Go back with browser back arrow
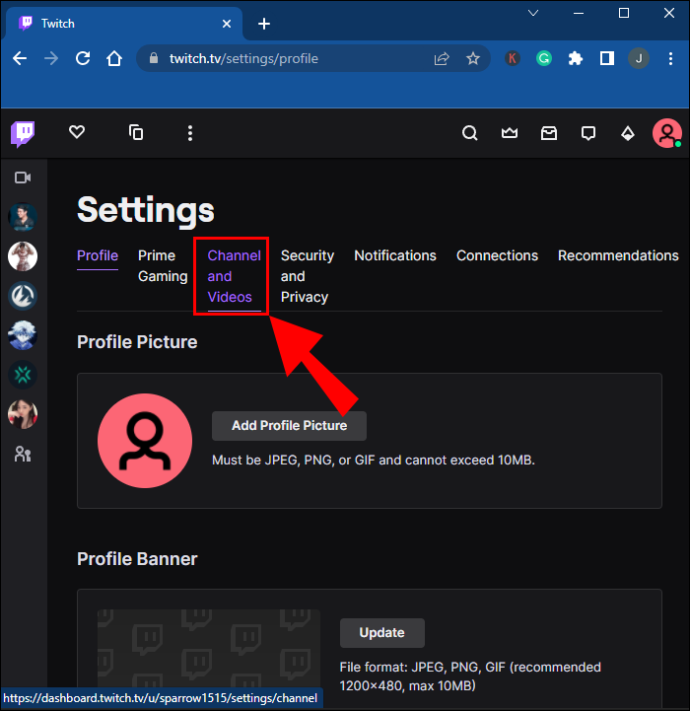This screenshot has height=711, width=690. pyautogui.click(x=20, y=58)
